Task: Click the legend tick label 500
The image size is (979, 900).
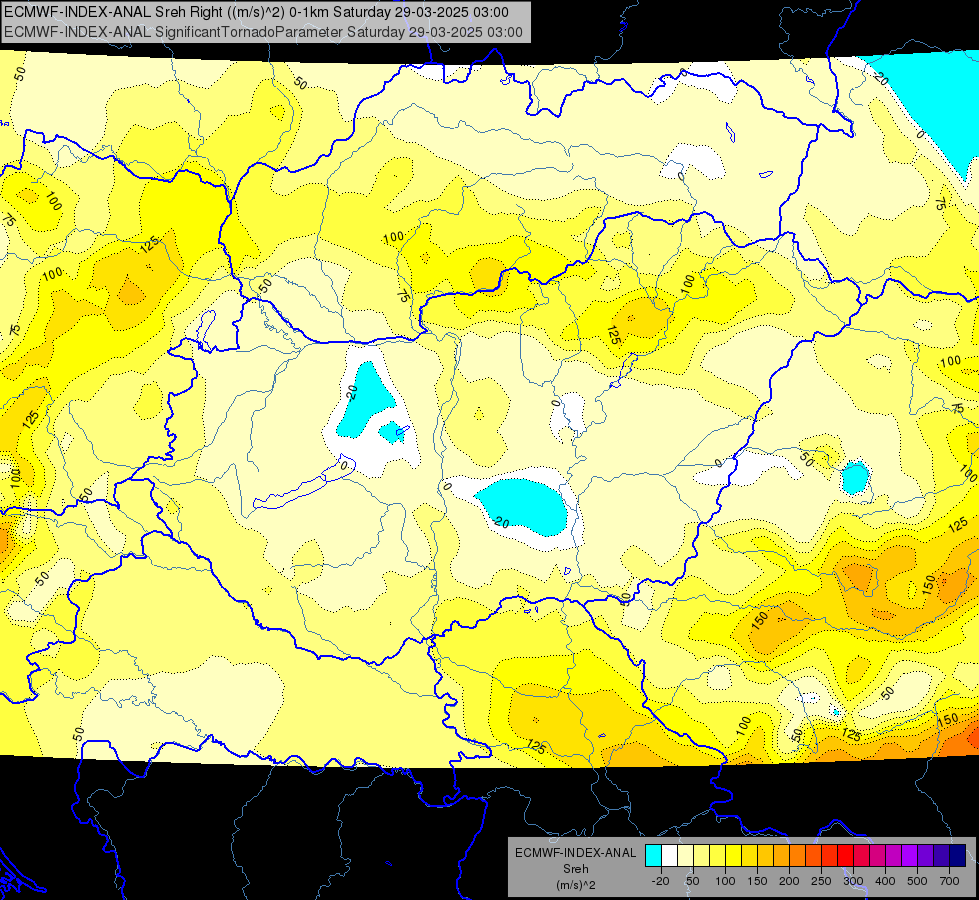Action: [917, 881]
